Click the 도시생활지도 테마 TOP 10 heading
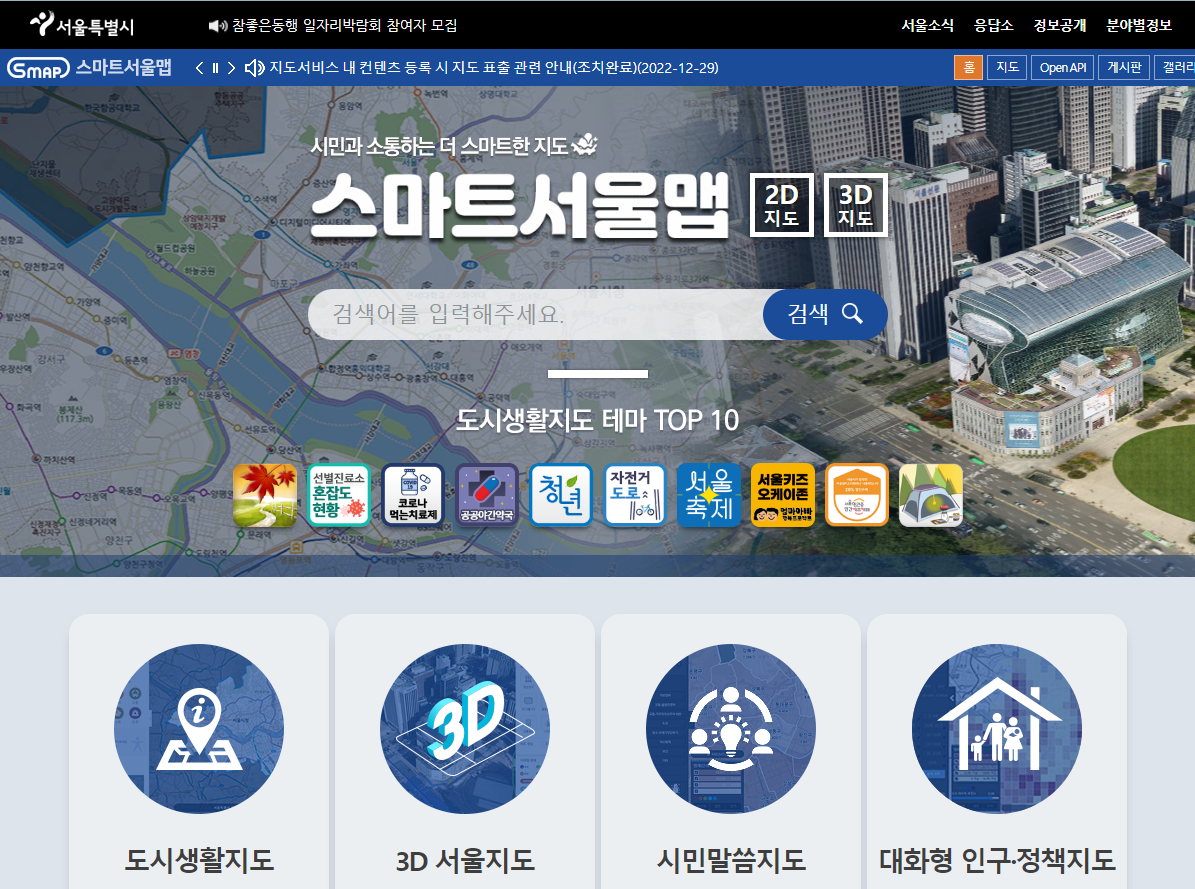 [598, 420]
